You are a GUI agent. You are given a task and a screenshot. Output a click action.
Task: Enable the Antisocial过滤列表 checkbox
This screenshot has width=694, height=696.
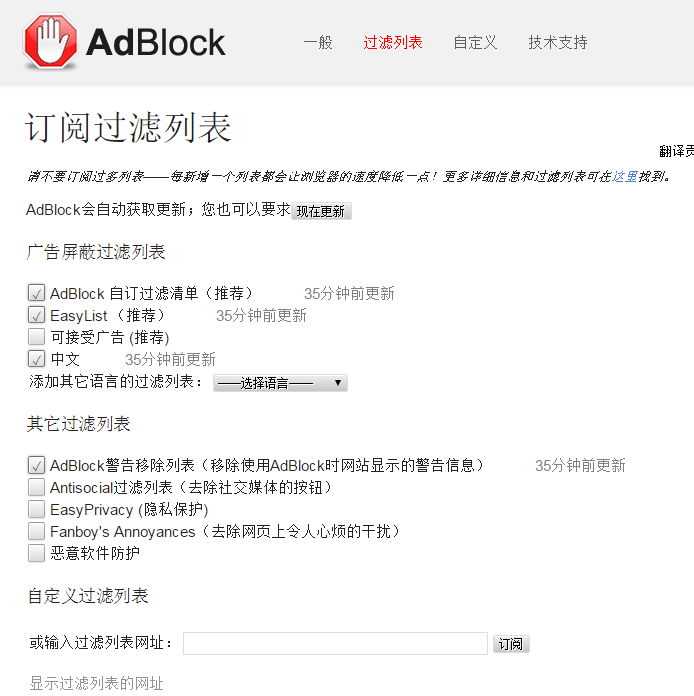coord(37,488)
